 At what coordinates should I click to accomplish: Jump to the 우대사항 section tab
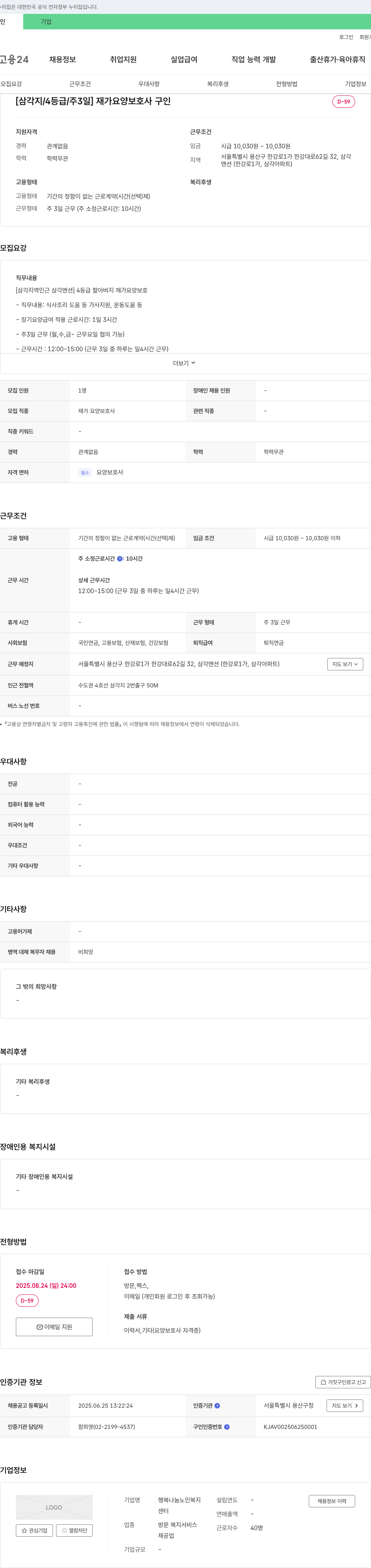pos(149,84)
